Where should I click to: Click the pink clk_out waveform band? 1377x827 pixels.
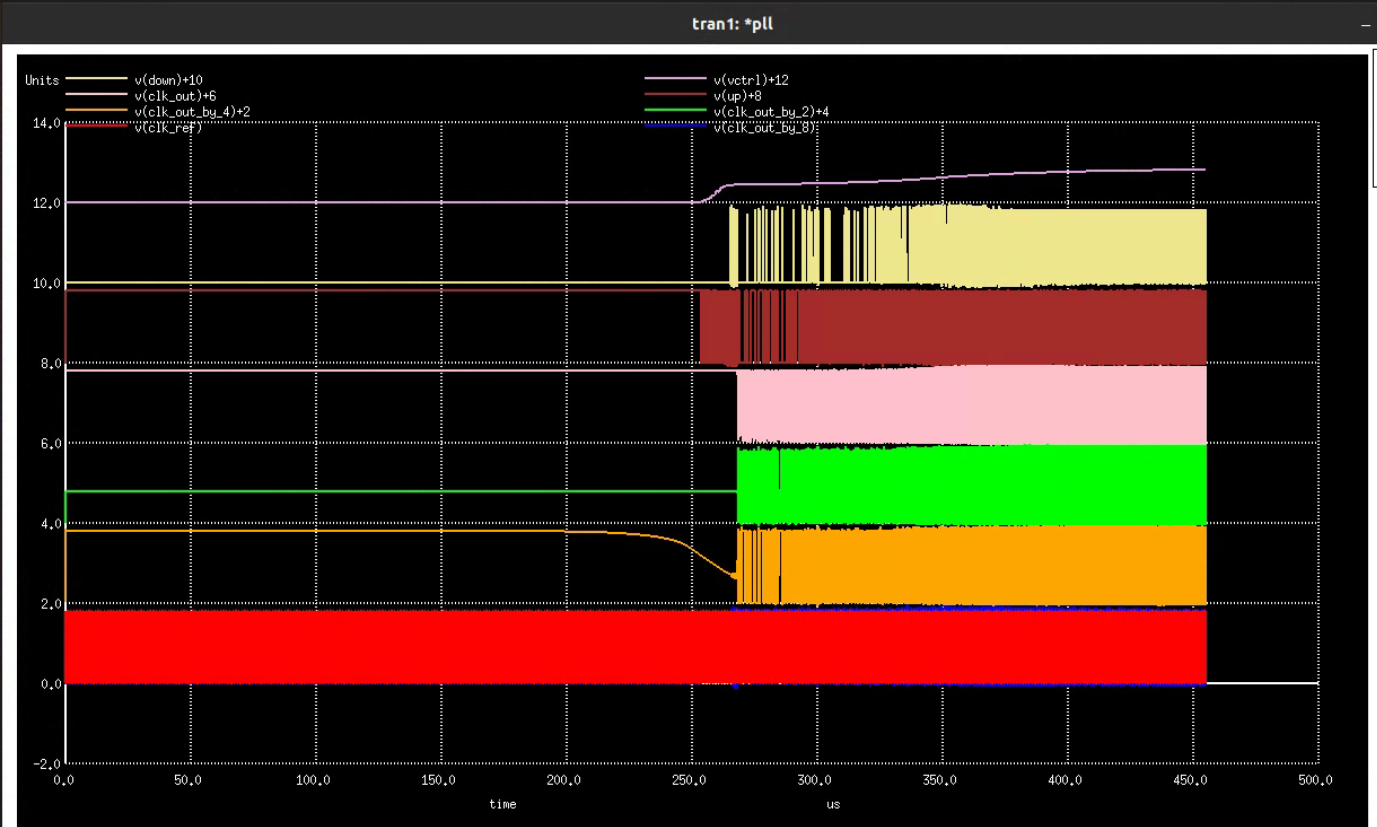(972, 405)
